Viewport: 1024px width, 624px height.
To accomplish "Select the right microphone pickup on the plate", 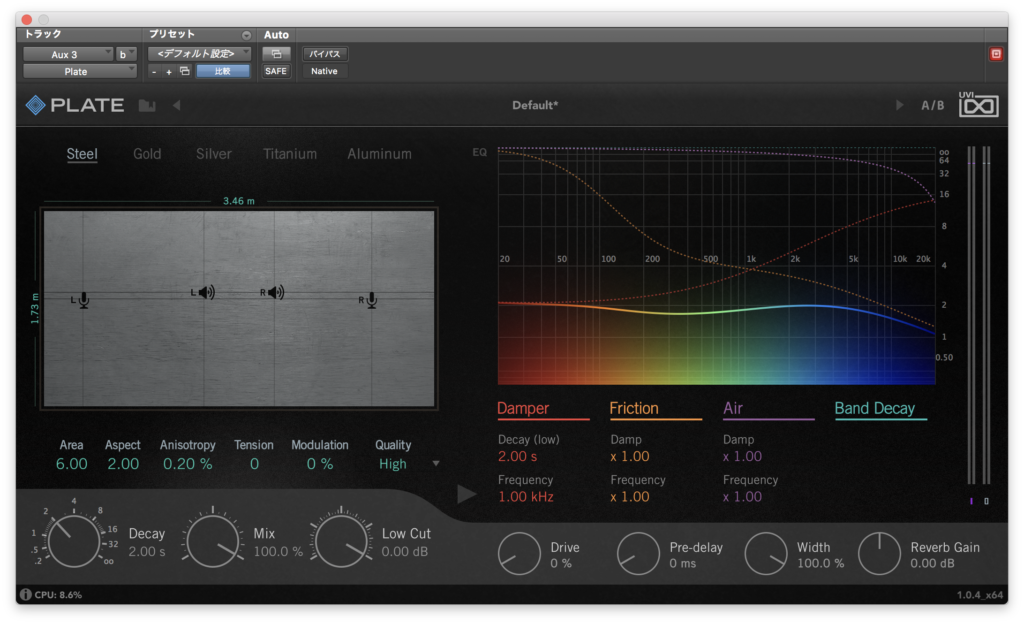I will click(370, 300).
